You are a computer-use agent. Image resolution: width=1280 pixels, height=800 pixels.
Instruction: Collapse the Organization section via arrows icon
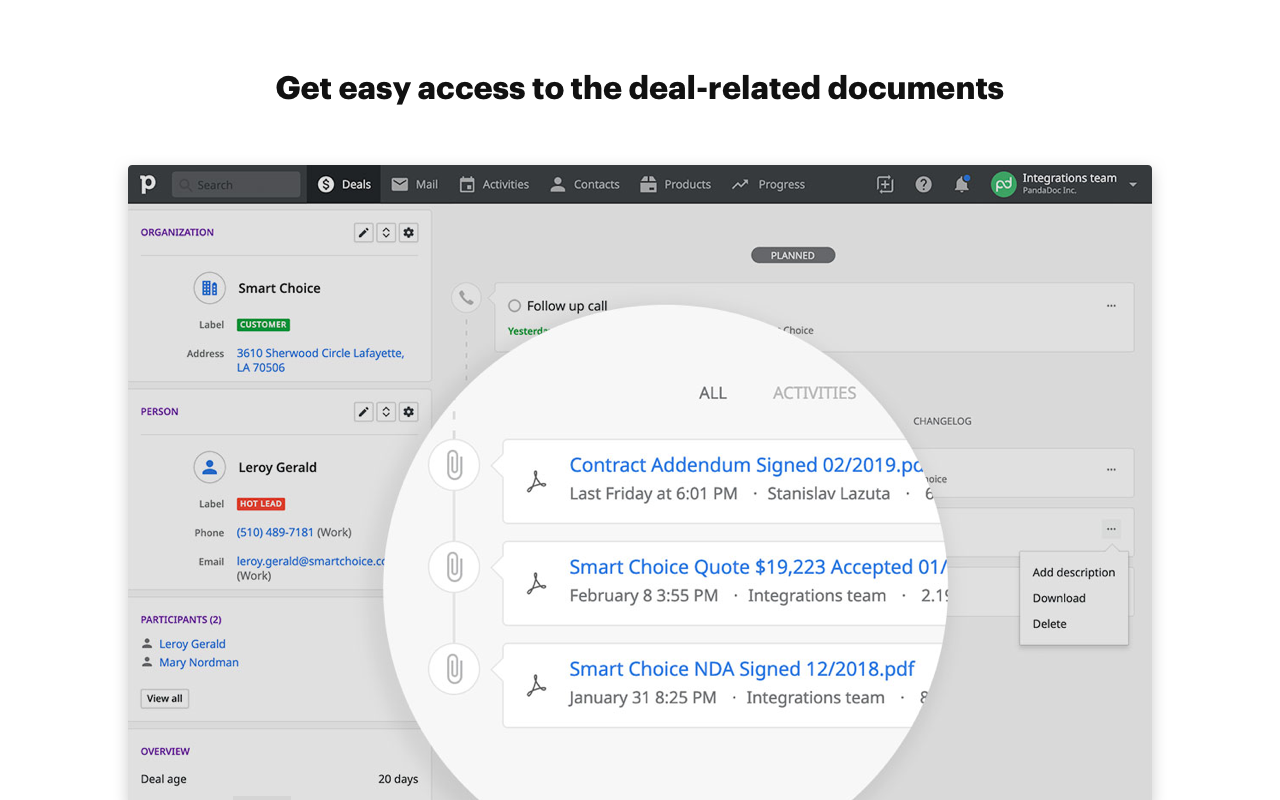(386, 232)
